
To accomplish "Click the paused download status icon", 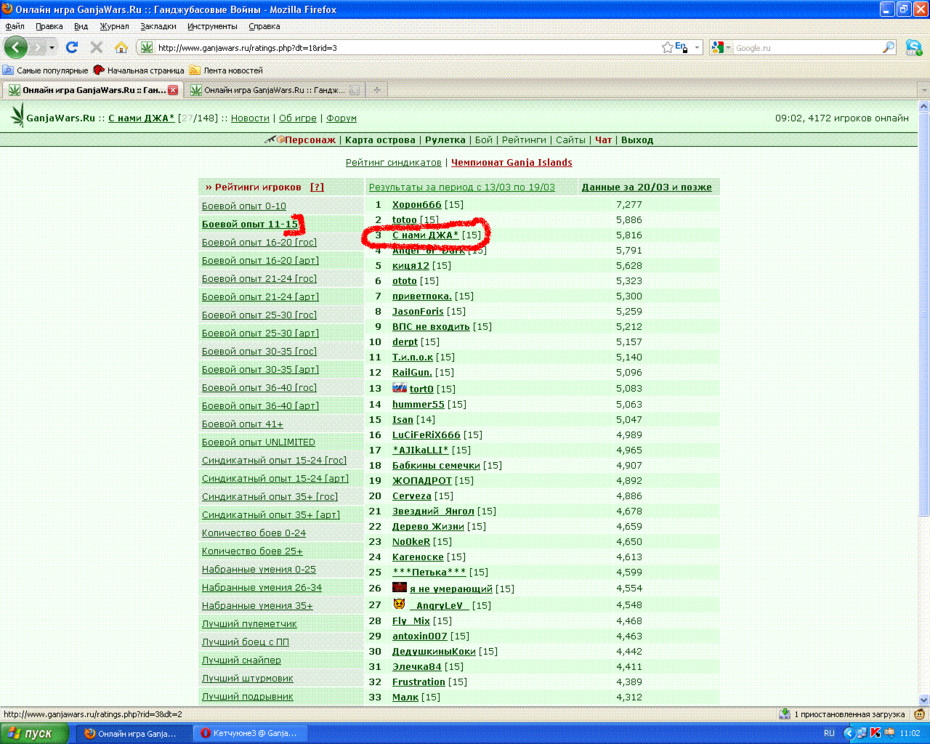I will click(x=784, y=714).
